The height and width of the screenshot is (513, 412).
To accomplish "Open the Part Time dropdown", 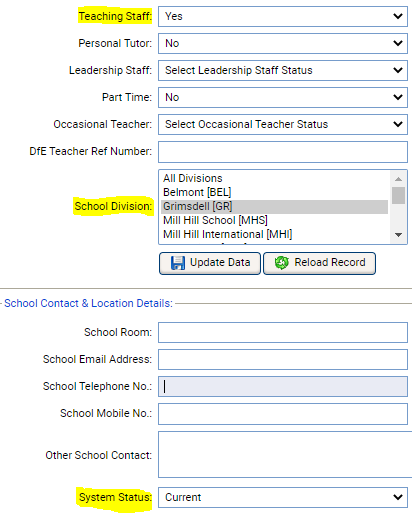I will (283, 97).
